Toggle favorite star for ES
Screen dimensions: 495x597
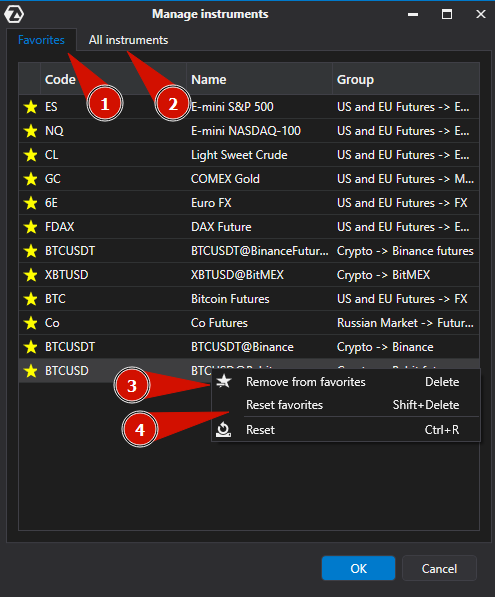(30, 107)
